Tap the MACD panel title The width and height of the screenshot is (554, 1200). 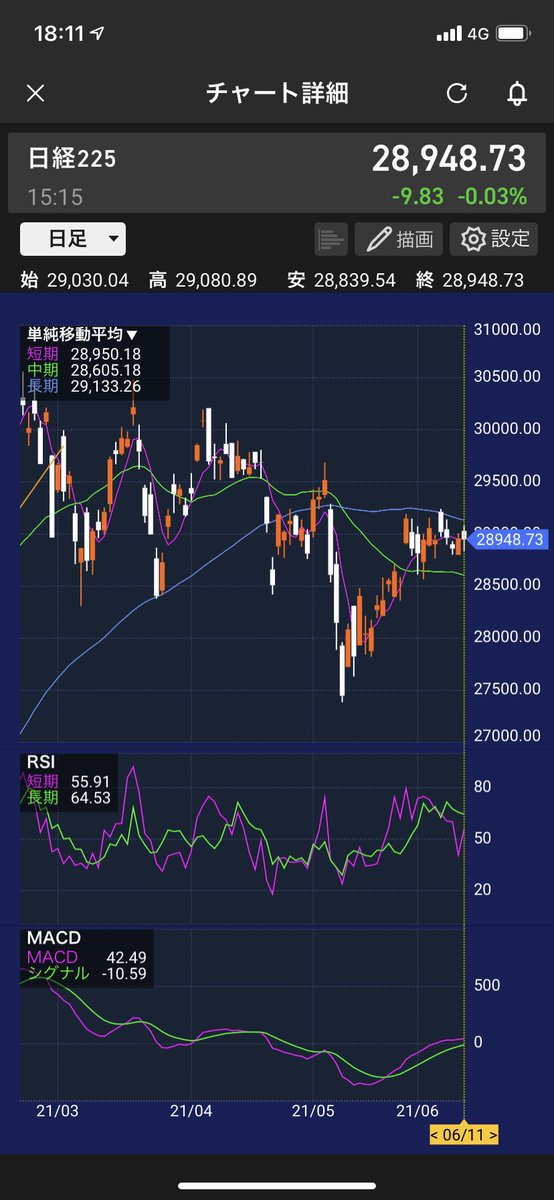(x=54, y=939)
